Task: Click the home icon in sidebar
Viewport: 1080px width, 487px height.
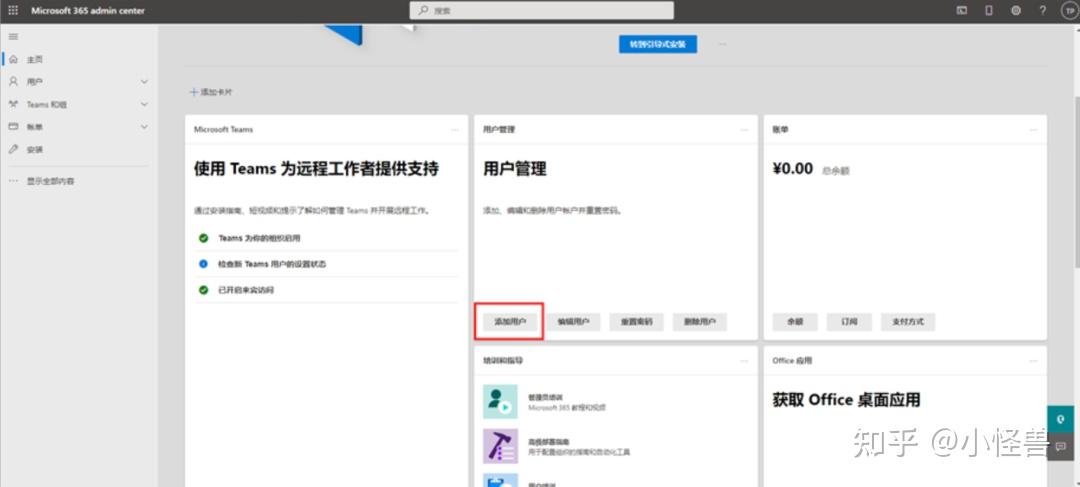Action: [13, 60]
